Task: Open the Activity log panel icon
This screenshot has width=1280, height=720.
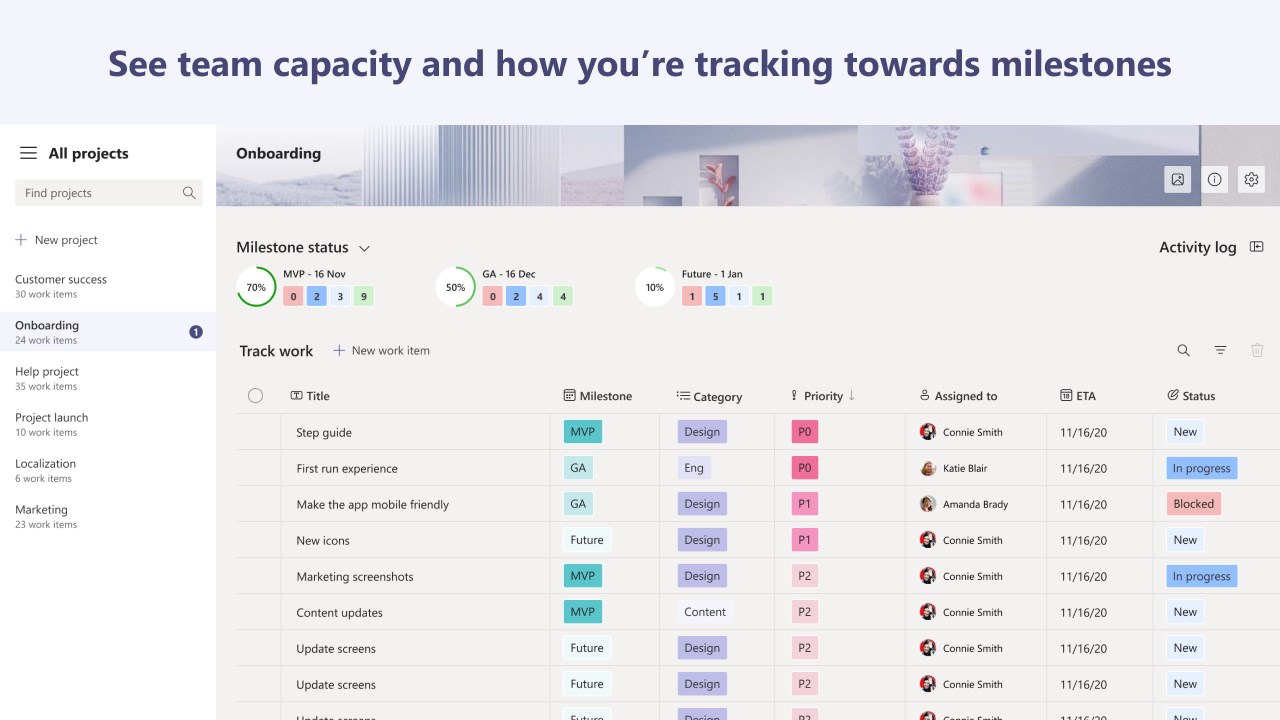Action: 1257,247
